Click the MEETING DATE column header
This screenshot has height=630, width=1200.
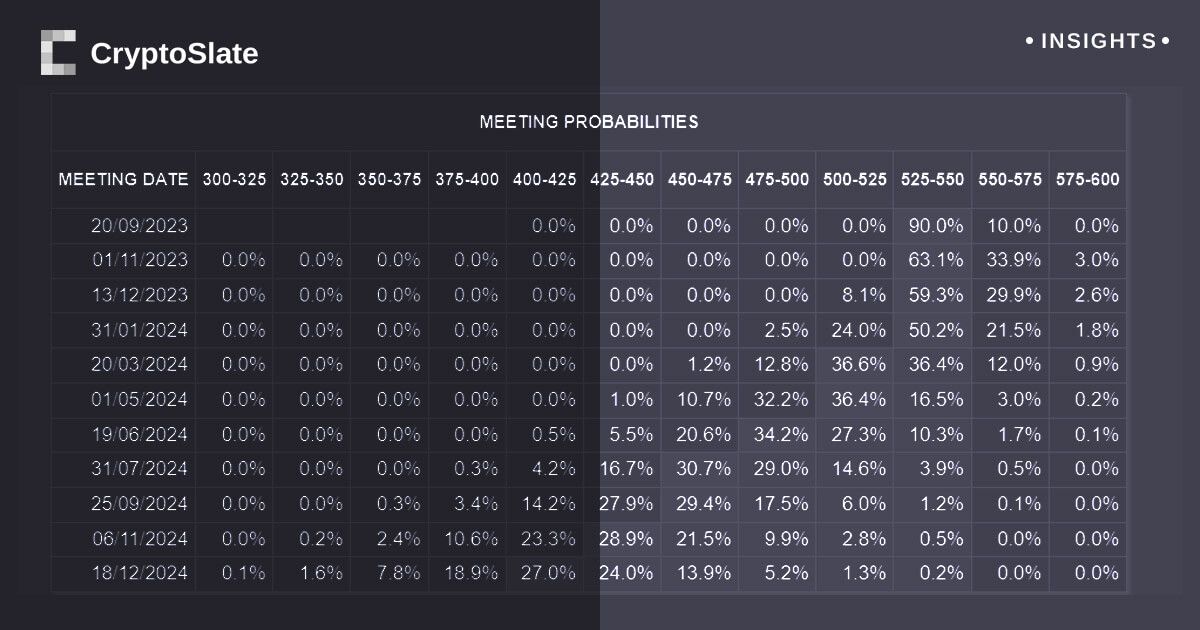coord(123,180)
